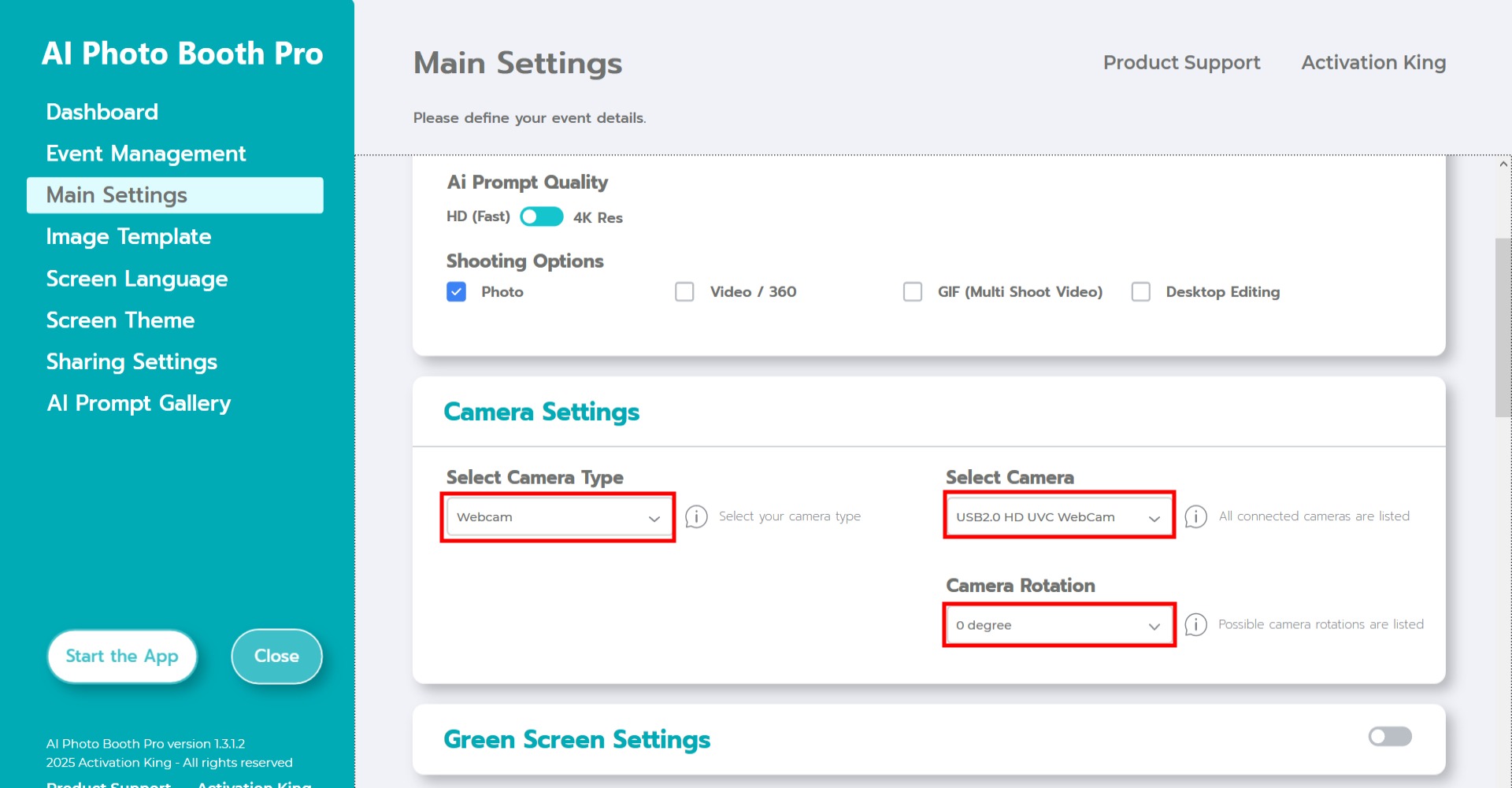This screenshot has height=788, width=1512.
Task: Open Image Template from the sidebar
Action: [128, 236]
